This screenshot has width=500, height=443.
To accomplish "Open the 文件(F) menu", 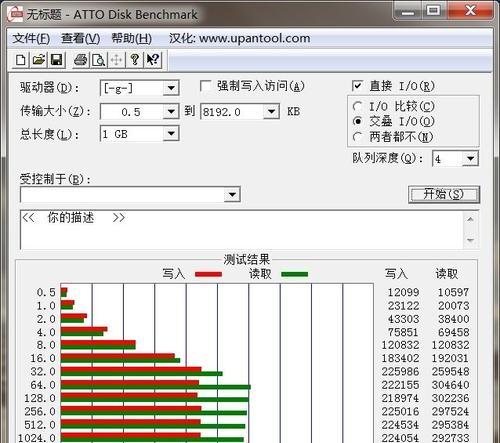I will click(31, 38).
